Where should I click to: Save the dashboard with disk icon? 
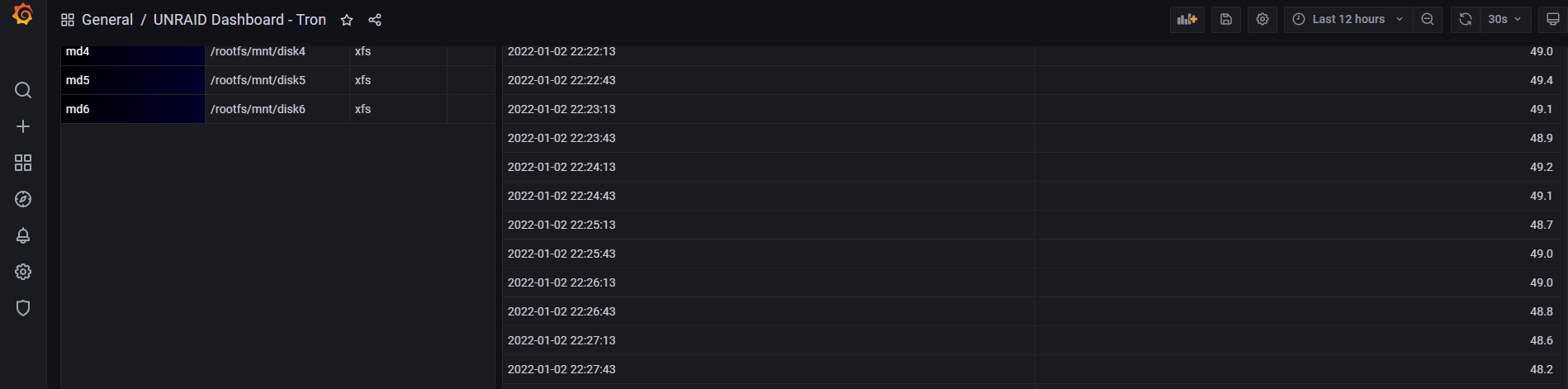(1226, 19)
